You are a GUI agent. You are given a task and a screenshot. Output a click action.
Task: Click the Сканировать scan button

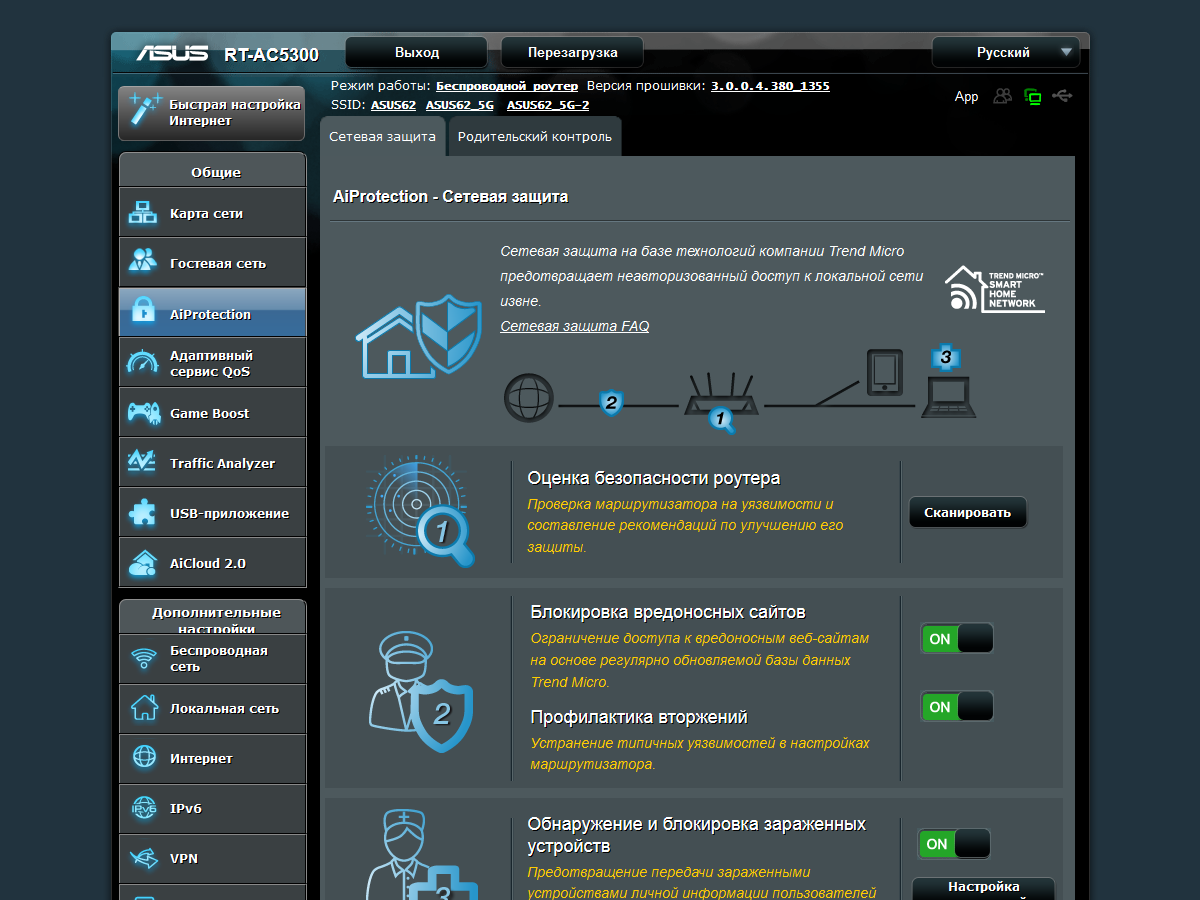(967, 512)
